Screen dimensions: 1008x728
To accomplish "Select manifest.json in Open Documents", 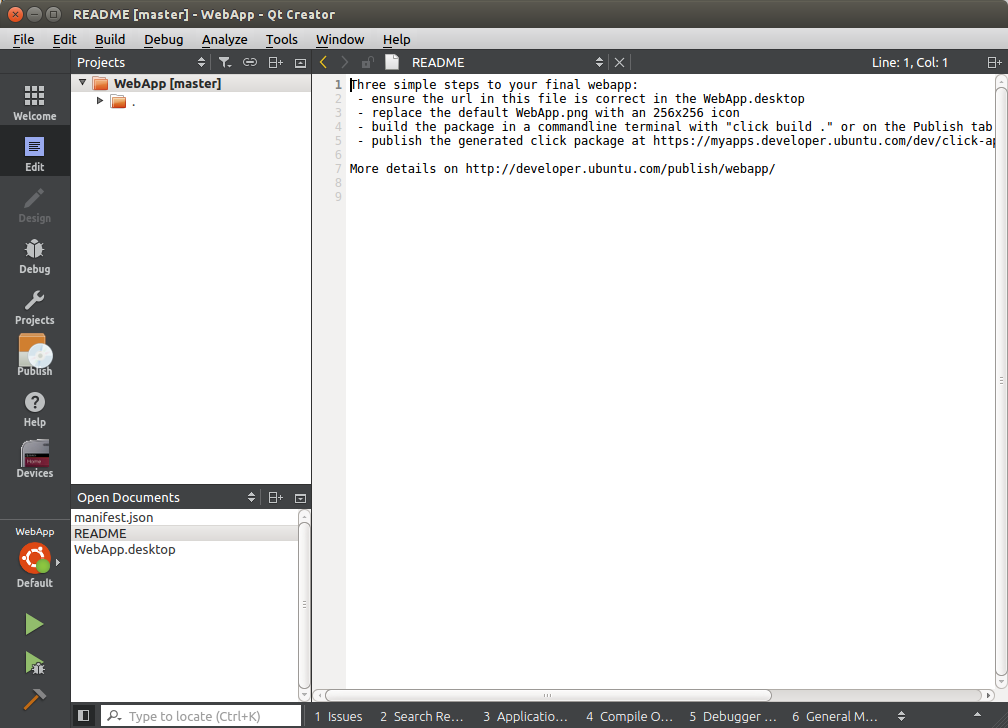I will pos(184,517).
